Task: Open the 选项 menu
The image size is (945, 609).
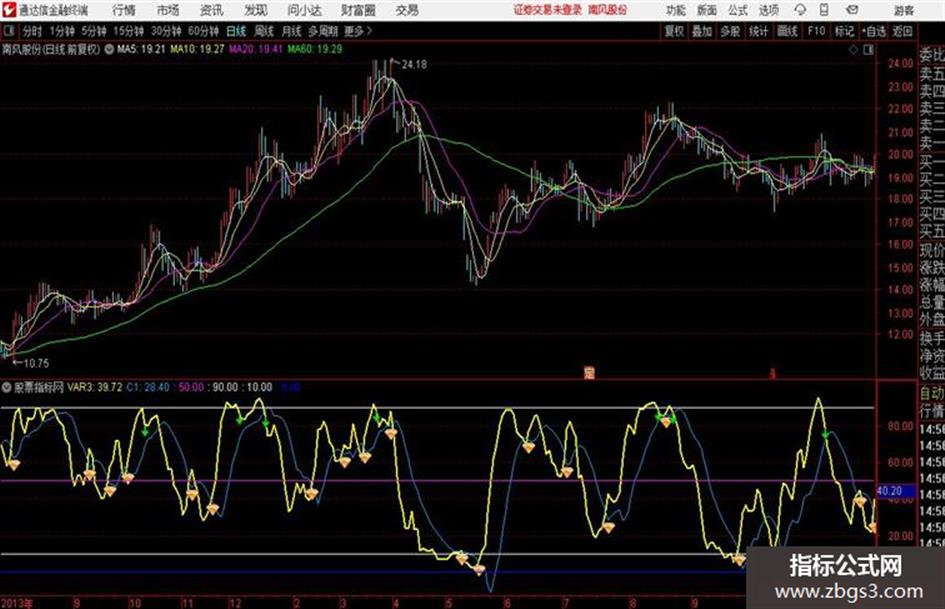Action: click(768, 10)
